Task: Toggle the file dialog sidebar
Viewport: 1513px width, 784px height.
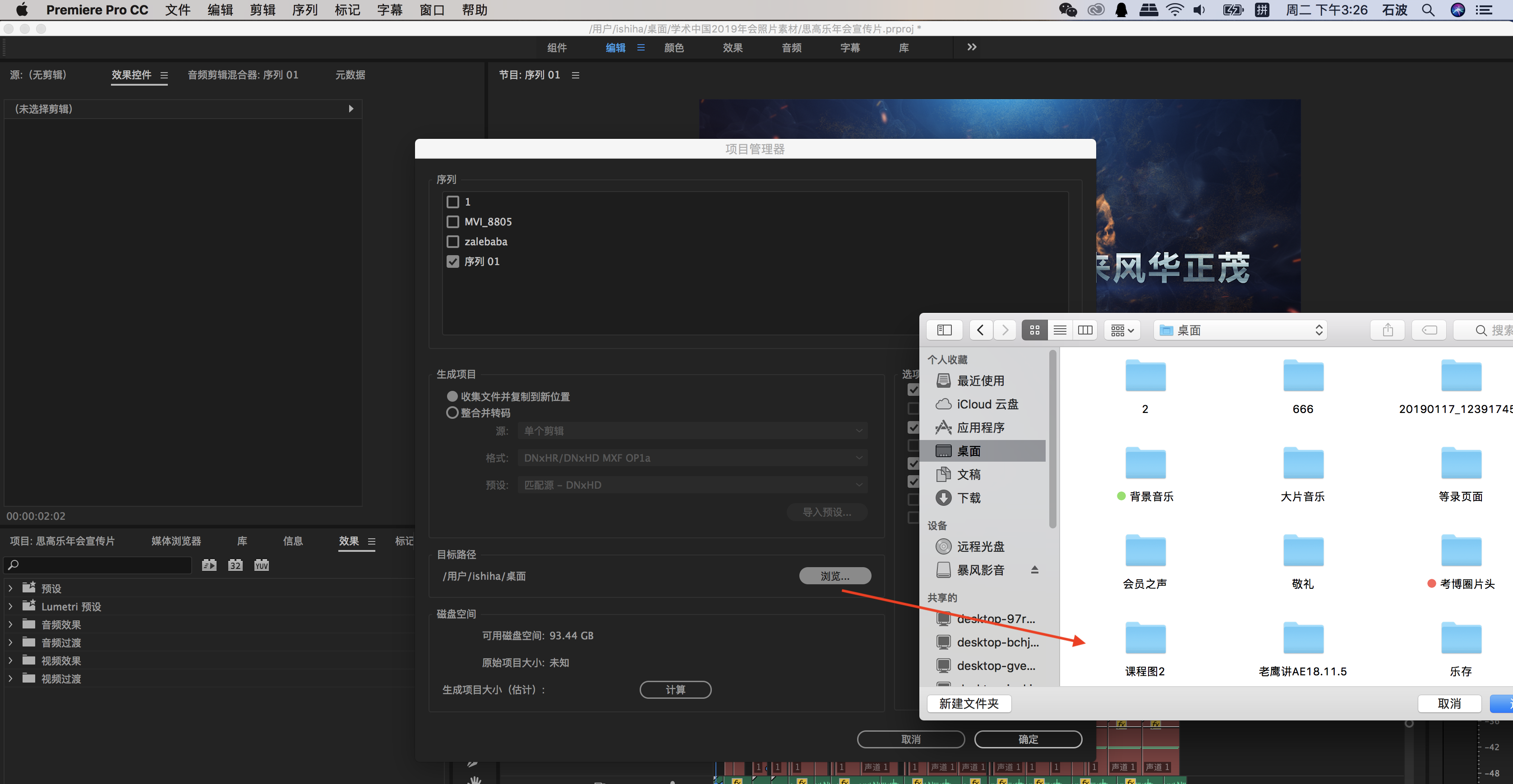Action: point(944,330)
